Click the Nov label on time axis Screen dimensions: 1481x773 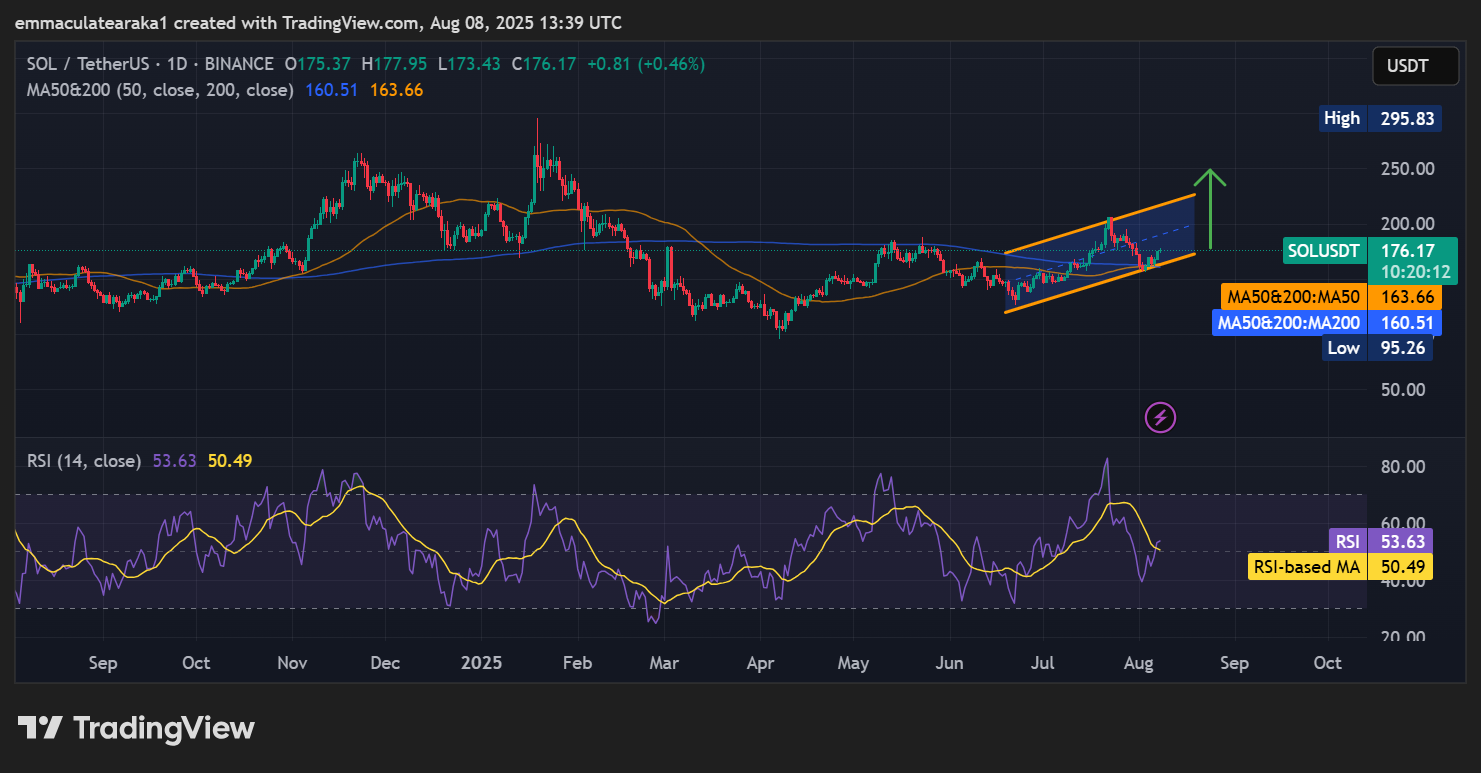pos(292,663)
